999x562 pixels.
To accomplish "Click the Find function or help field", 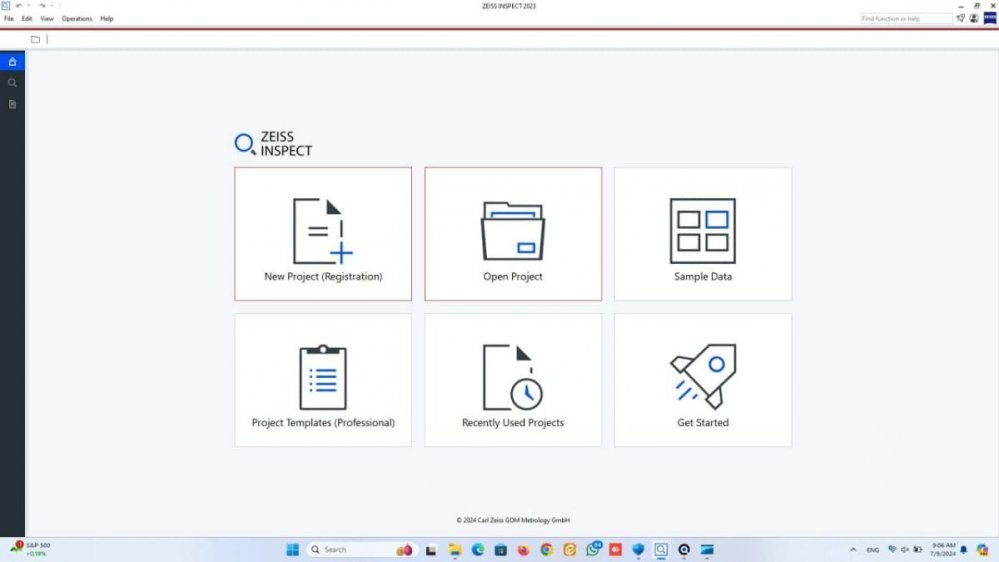I will (x=905, y=18).
